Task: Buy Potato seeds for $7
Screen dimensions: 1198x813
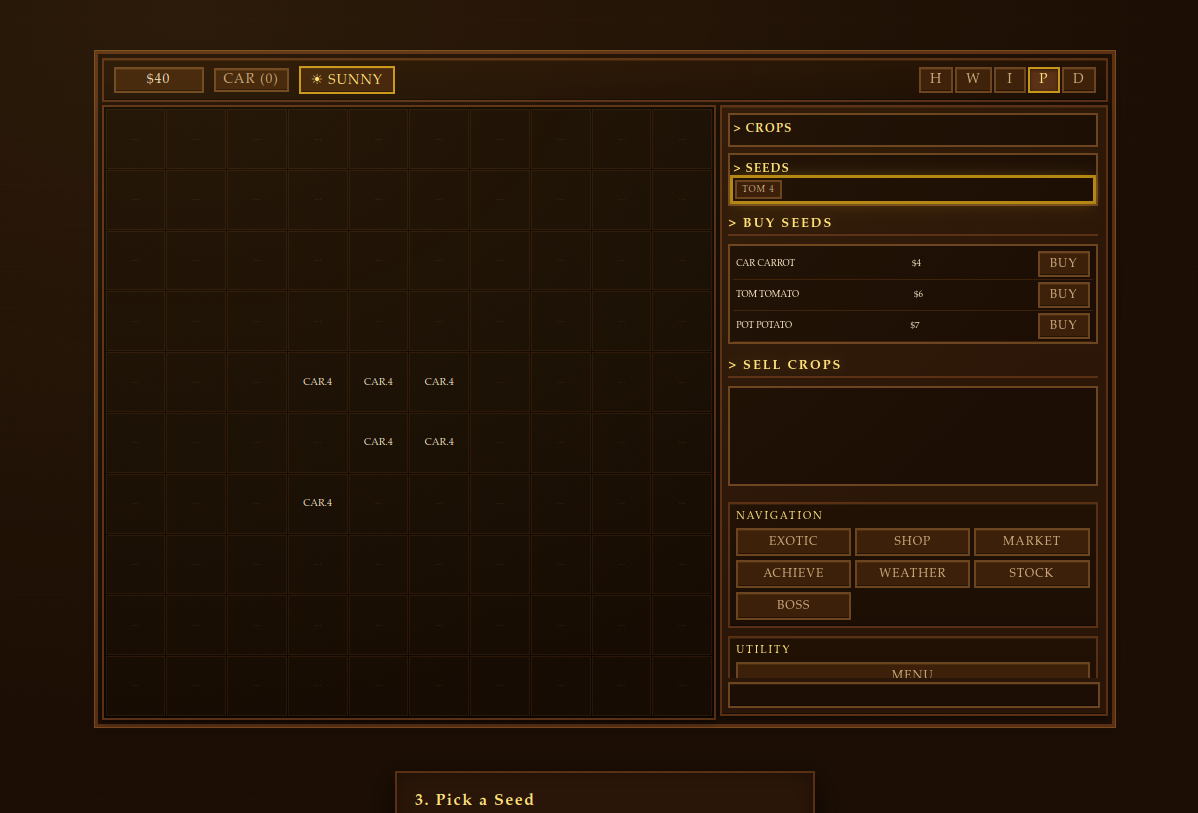Action: pos(1063,326)
